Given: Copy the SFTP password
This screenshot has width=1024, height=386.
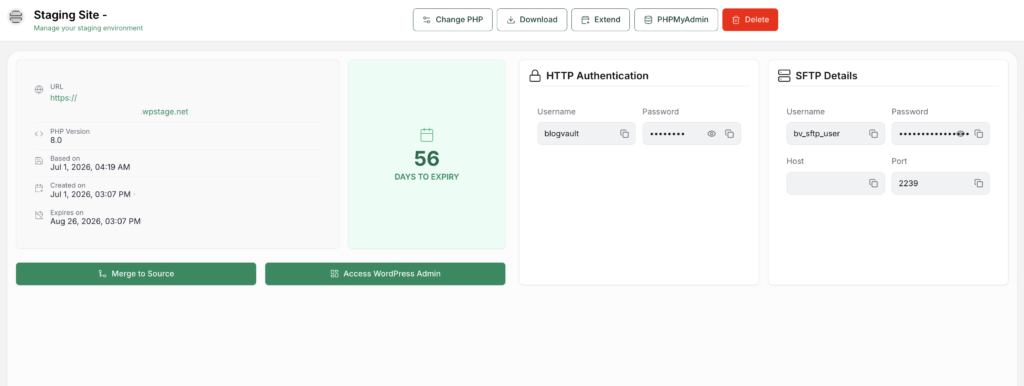Looking at the screenshot, I should 978,134.
